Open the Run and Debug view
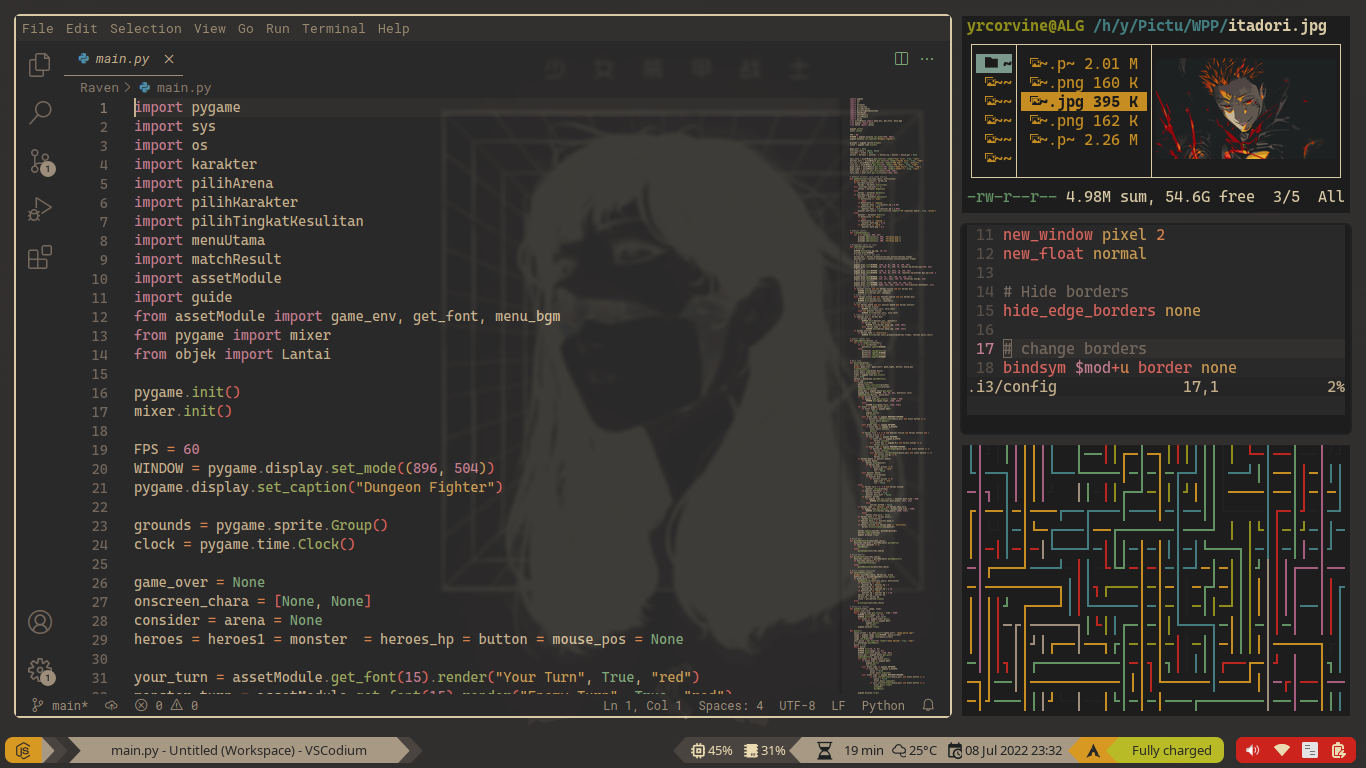 40,209
